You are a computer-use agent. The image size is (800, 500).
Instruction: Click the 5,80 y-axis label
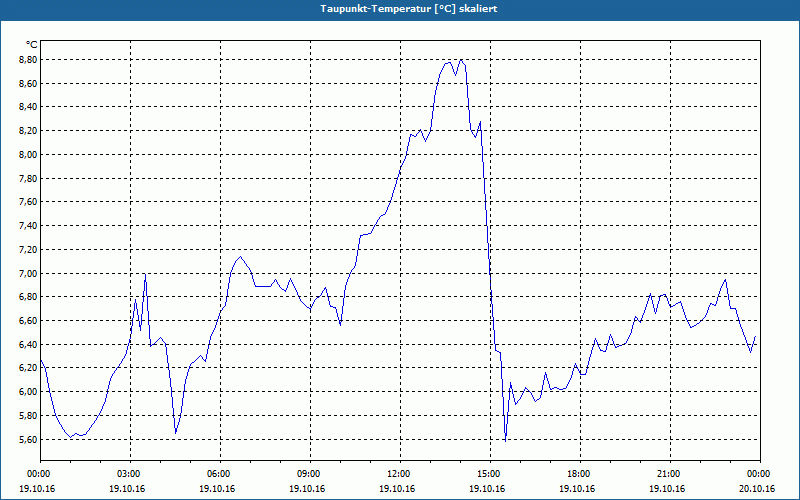click(x=29, y=416)
